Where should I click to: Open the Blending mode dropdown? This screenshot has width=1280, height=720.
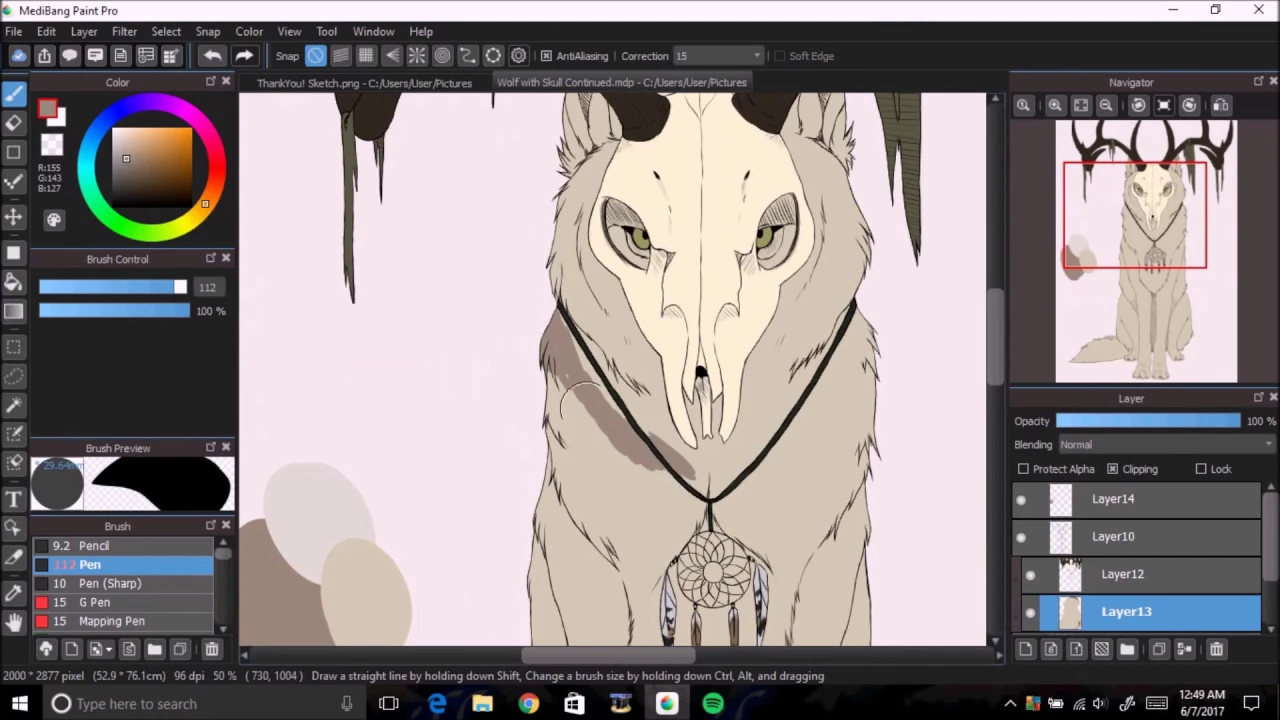1166,445
